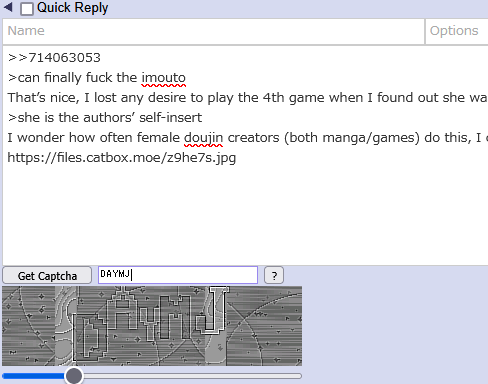488x384 pixels.
Task: Click the captcha puzzle image
Action: tap(152, 326)
